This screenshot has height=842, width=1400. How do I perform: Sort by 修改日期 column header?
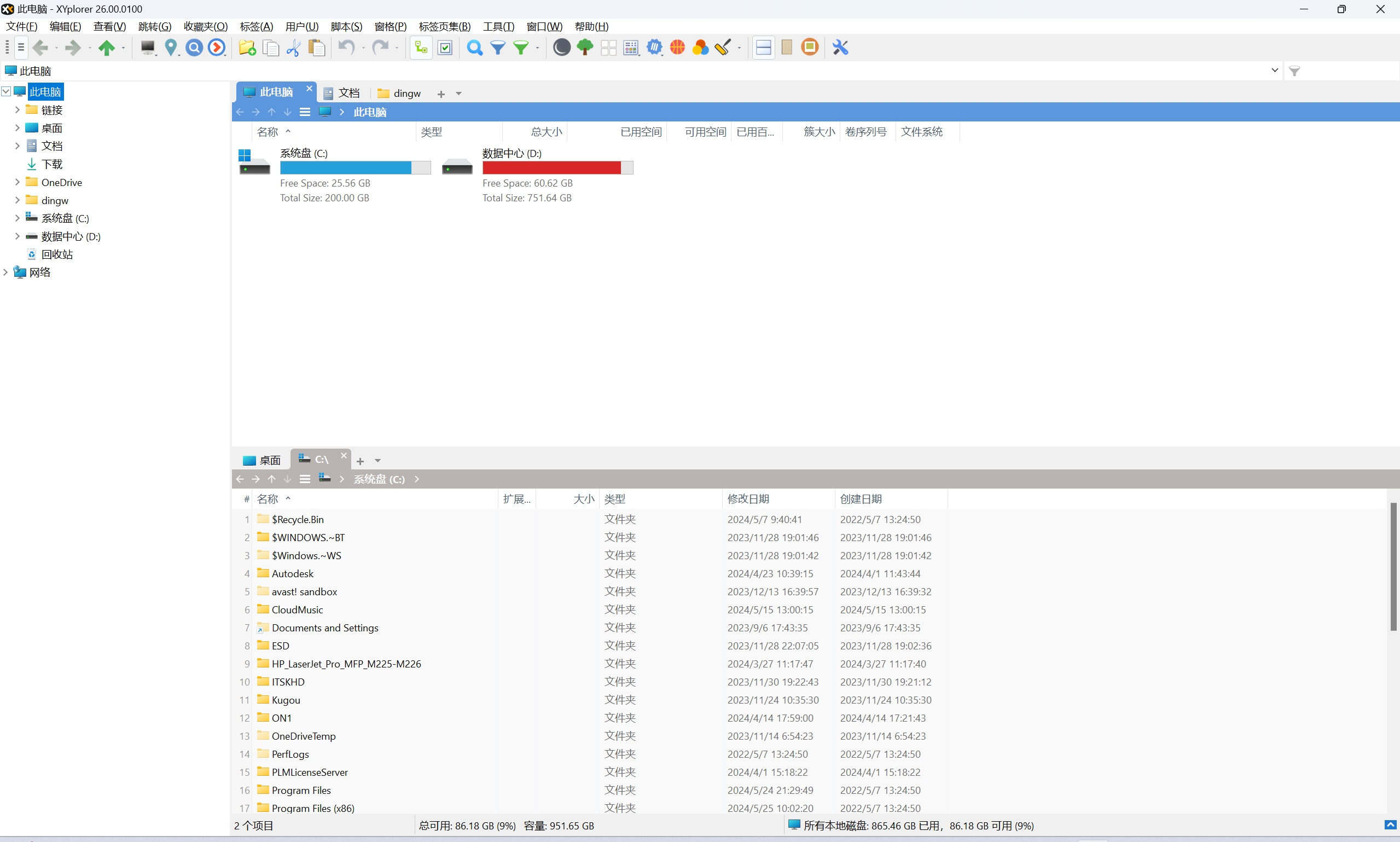tap(748, 499)
